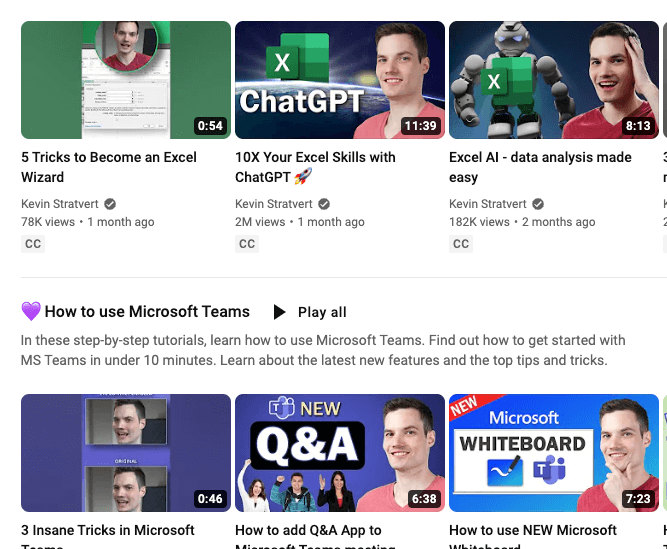Play the Excel AI robot thumbnail video

click(553, 80)
